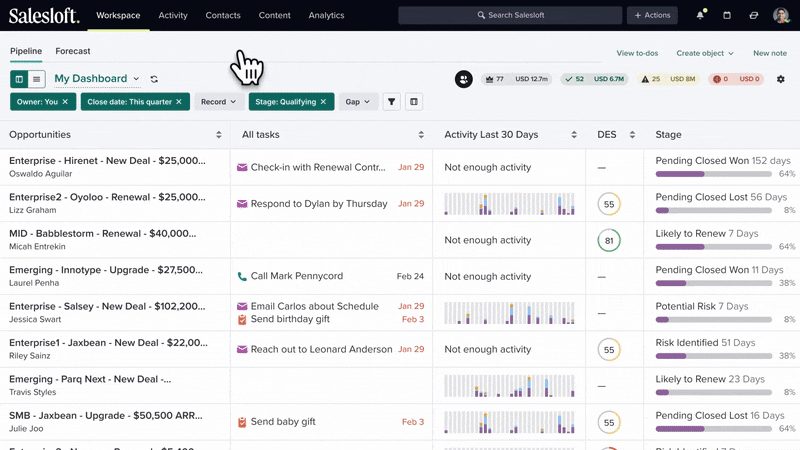
Task: Open the calendar icon in top bar
Action: tap(727, 15)
